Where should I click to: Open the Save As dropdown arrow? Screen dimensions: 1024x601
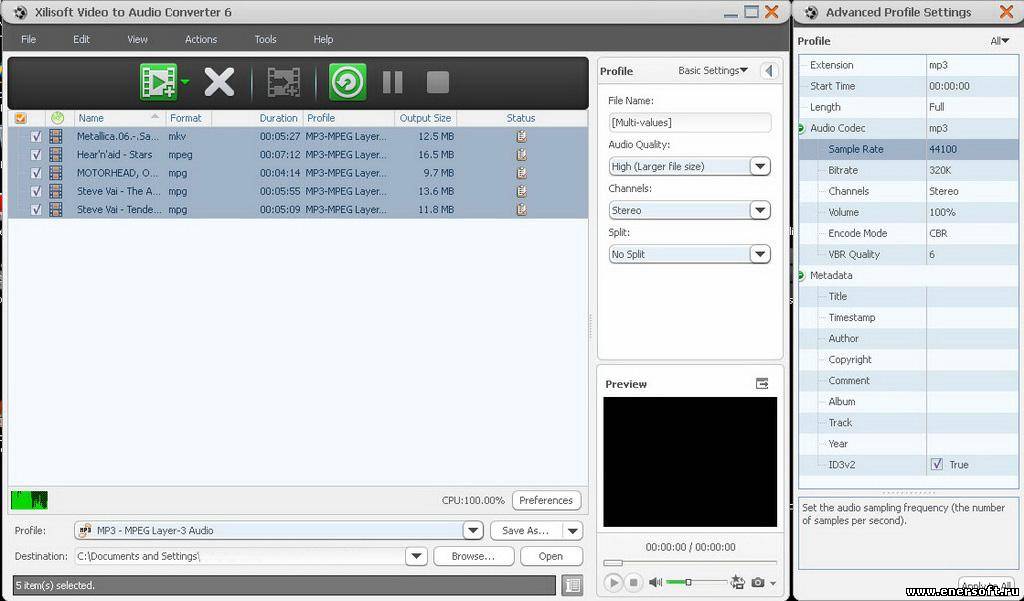coord(573,530)
